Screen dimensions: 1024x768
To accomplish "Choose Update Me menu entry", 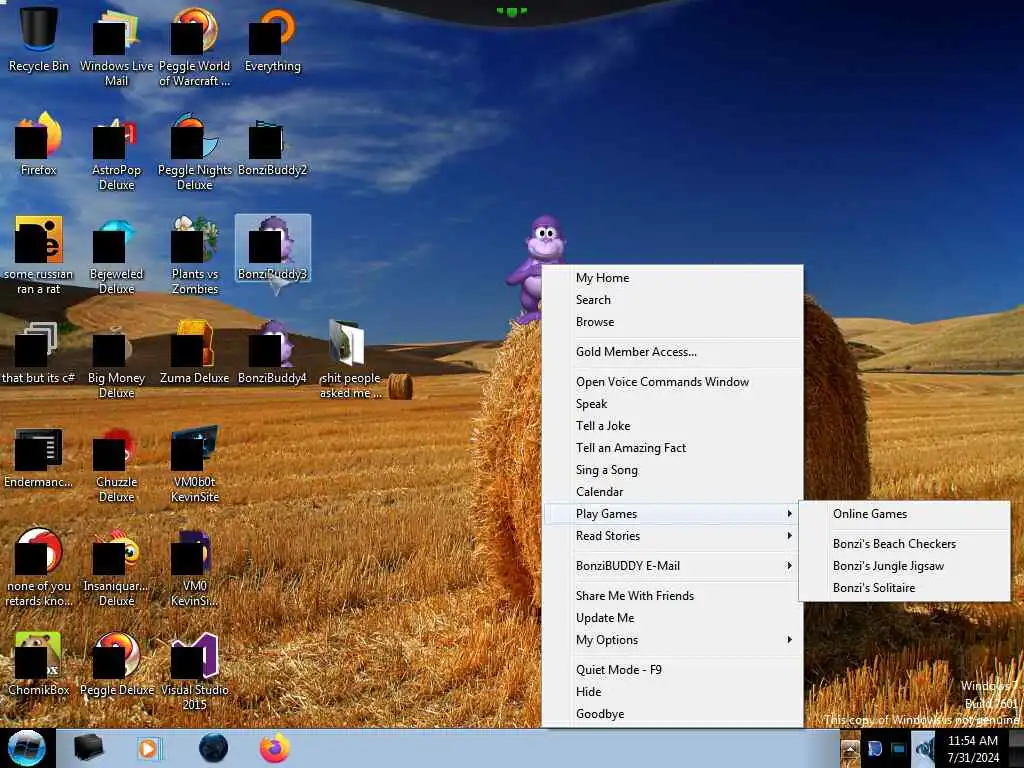I will click(673, 618).
